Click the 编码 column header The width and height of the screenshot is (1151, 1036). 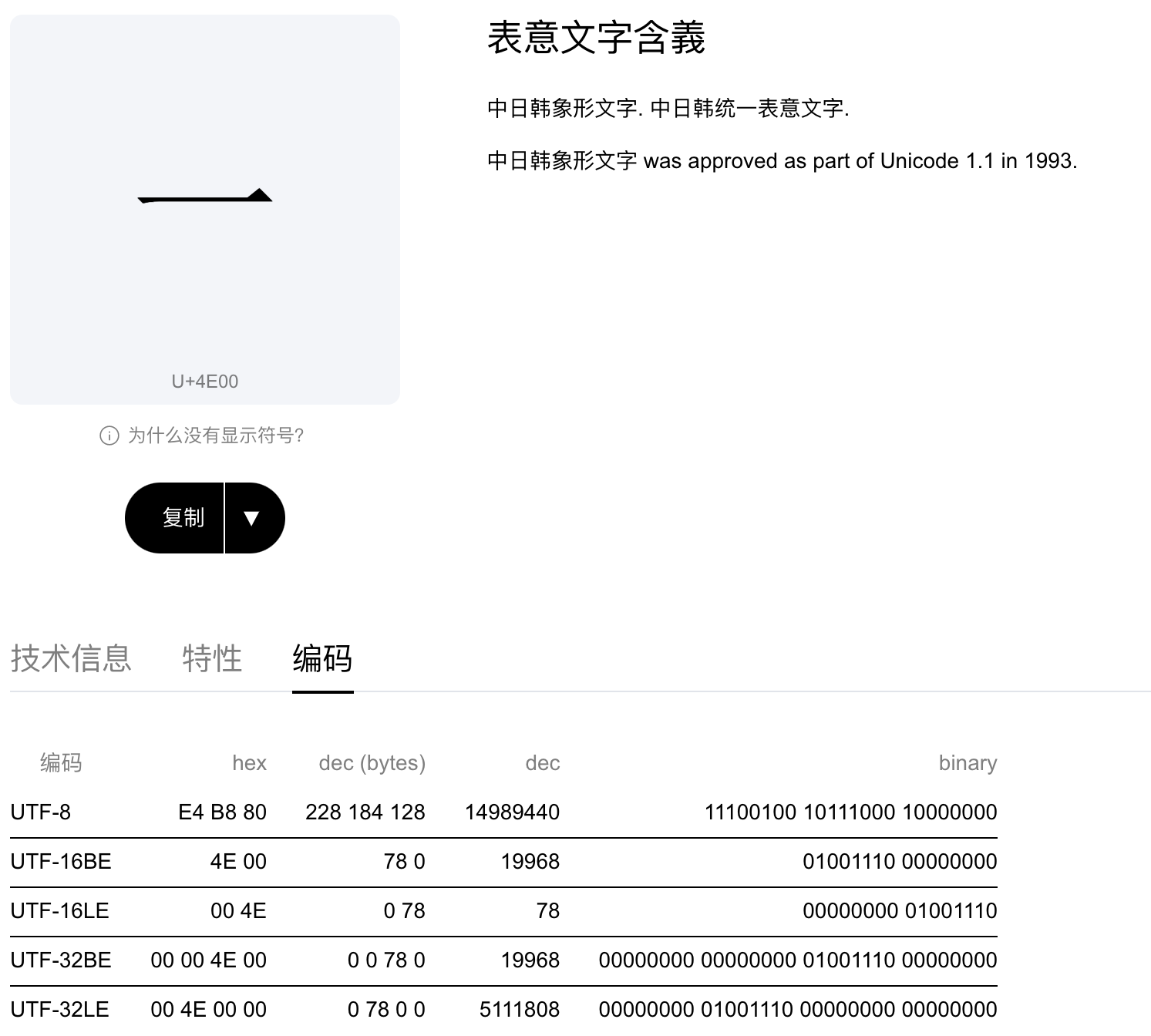61,763
